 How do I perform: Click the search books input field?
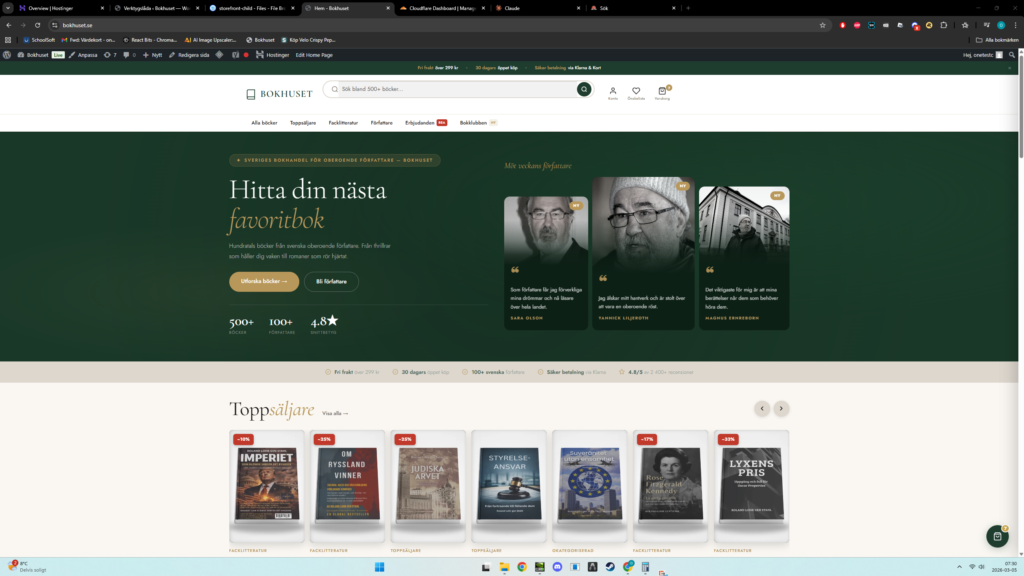click(x=455, y=89)
